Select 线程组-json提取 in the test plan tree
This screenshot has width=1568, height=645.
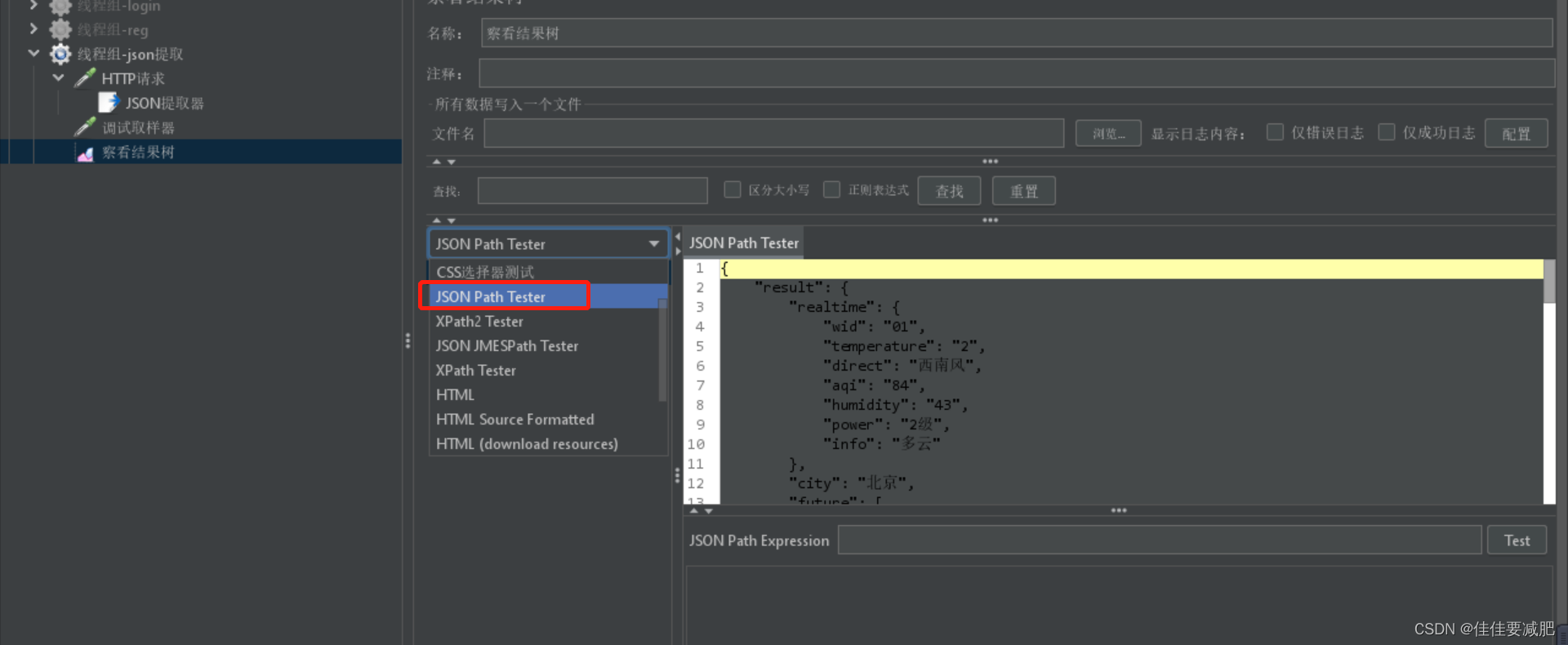(131, 54)
